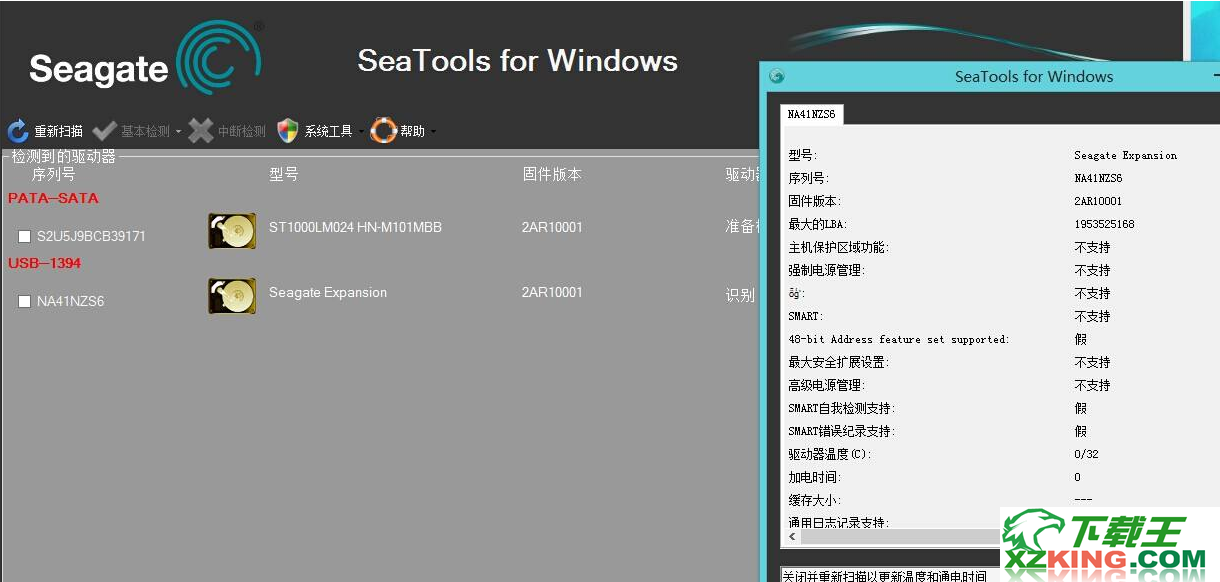Click the Seagate Expansion value in info window

[x=1125, y=155]
